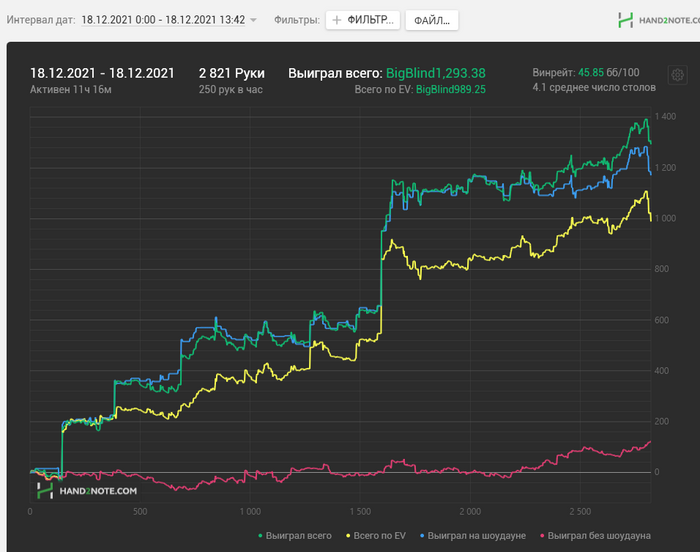Click the ФАЙЛ... button

point(432,21)
